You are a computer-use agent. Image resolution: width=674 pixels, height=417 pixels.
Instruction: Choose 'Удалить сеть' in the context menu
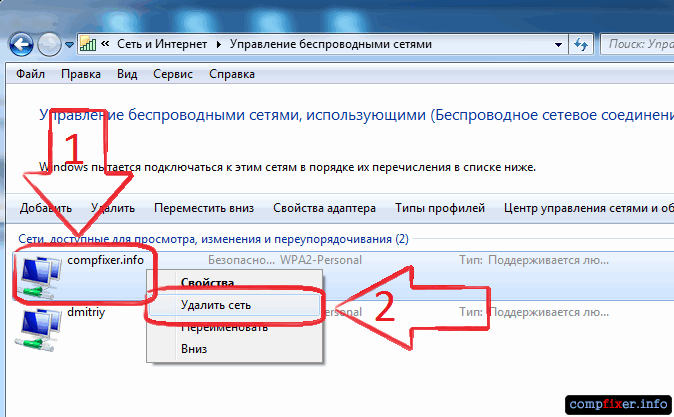(x=234, y=305)
